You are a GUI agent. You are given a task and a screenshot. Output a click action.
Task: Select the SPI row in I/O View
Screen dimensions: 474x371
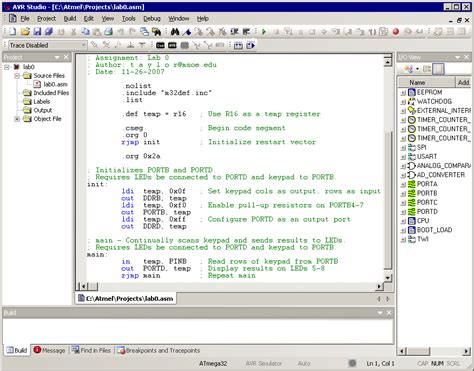click(422, 147)
